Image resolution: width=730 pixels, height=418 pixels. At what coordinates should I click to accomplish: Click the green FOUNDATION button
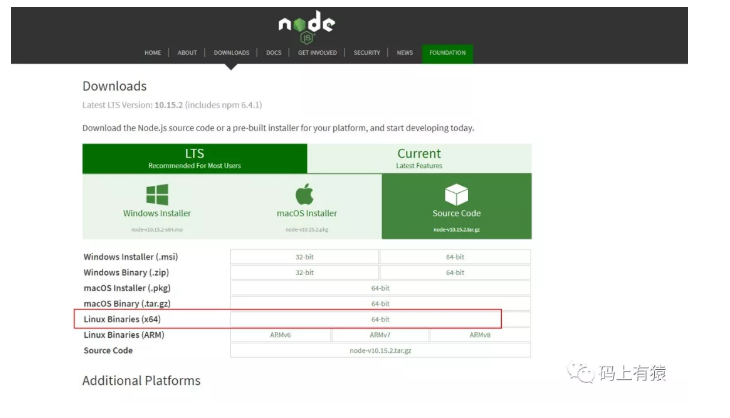[447, 53]
